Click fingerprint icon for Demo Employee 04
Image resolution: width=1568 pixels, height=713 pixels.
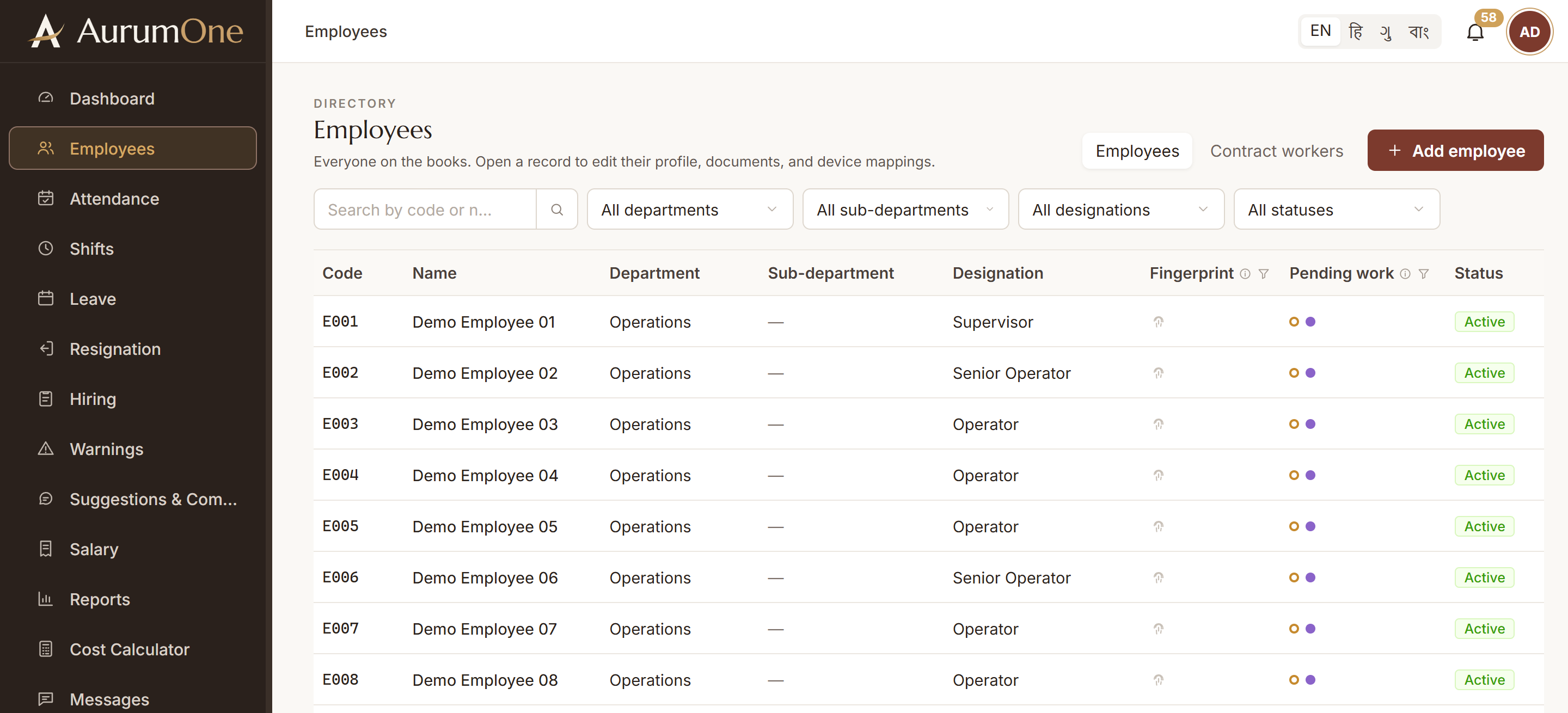point(1159,475)
